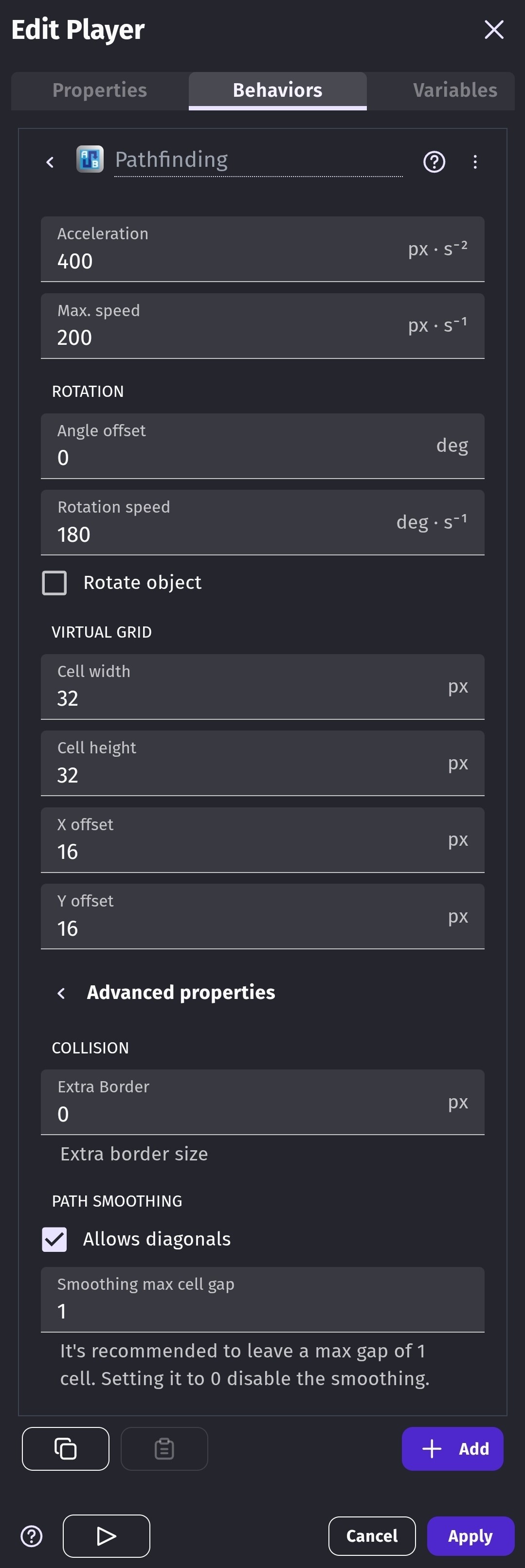Click the Add behavior button
Viewport: 525px width, 1568px height.
pos(452,1448)
